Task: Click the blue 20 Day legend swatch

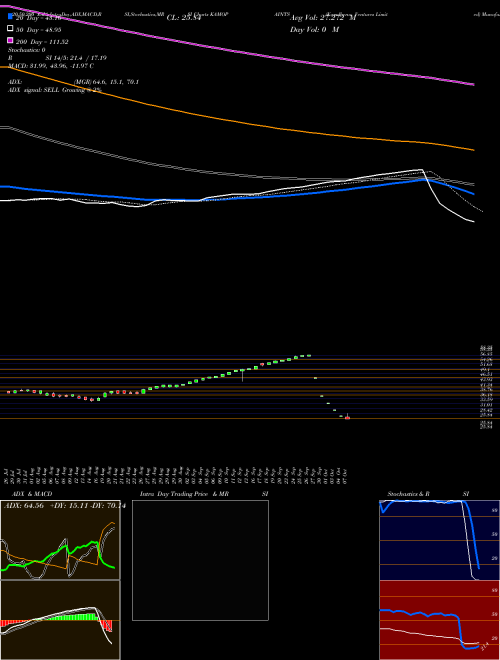Action: tap(10, 17)
